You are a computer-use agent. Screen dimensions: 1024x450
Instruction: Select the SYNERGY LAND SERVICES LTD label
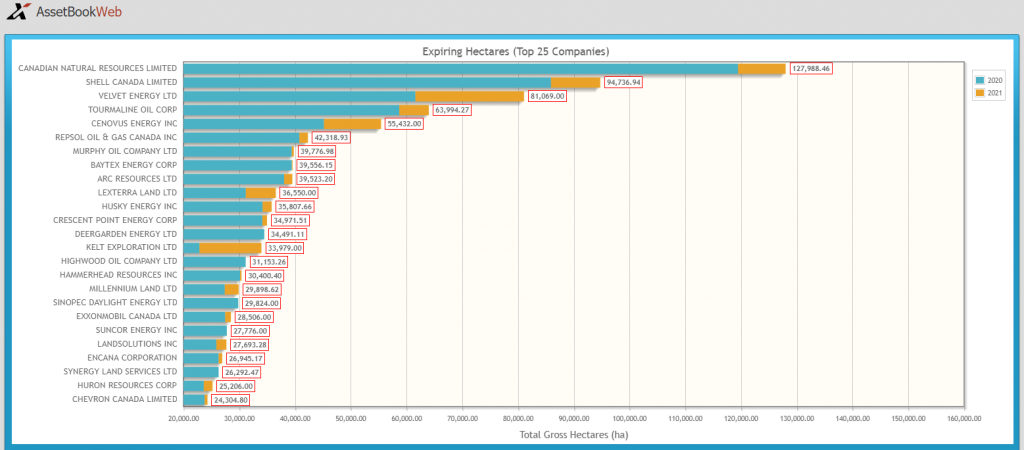point(118,372)
